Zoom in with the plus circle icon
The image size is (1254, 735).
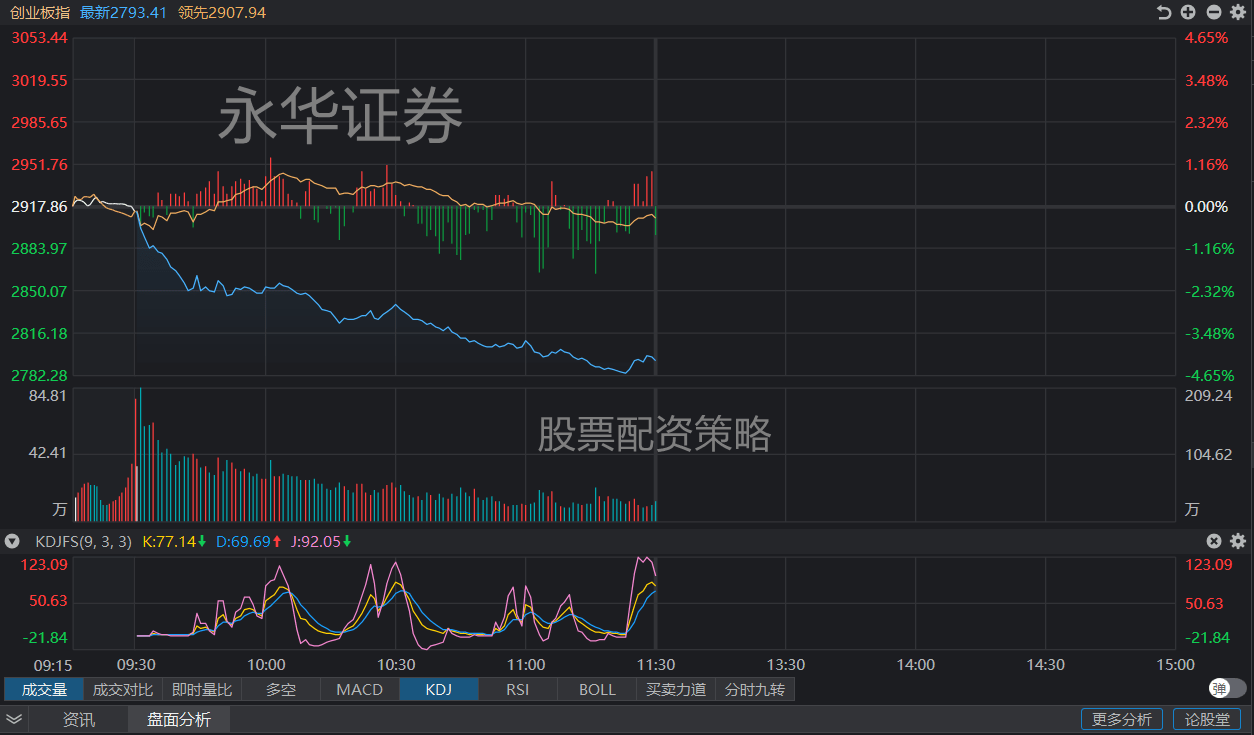pyautogui.click(x=1188, y=12)
